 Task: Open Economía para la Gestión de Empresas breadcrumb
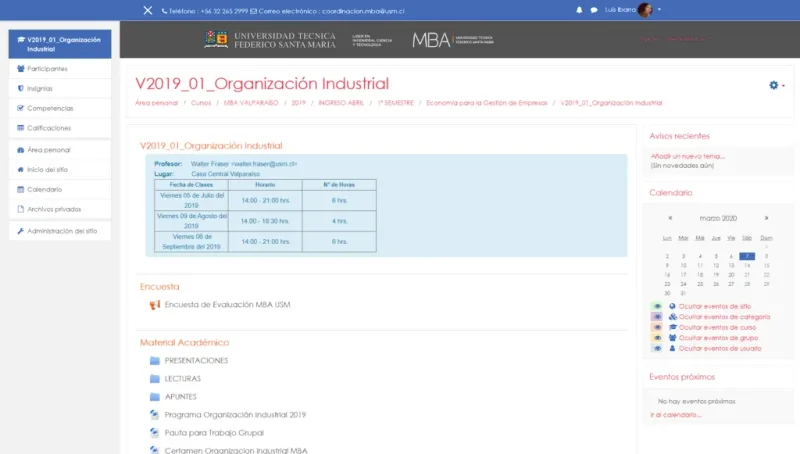click(x=487, y=103)
